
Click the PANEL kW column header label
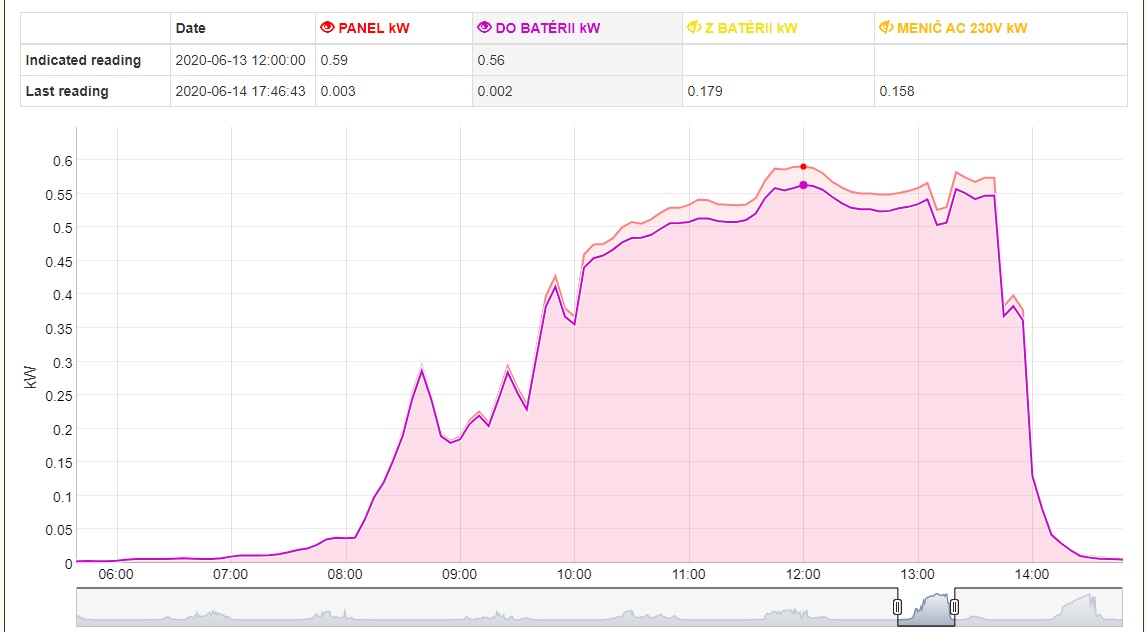coord(374,29)
